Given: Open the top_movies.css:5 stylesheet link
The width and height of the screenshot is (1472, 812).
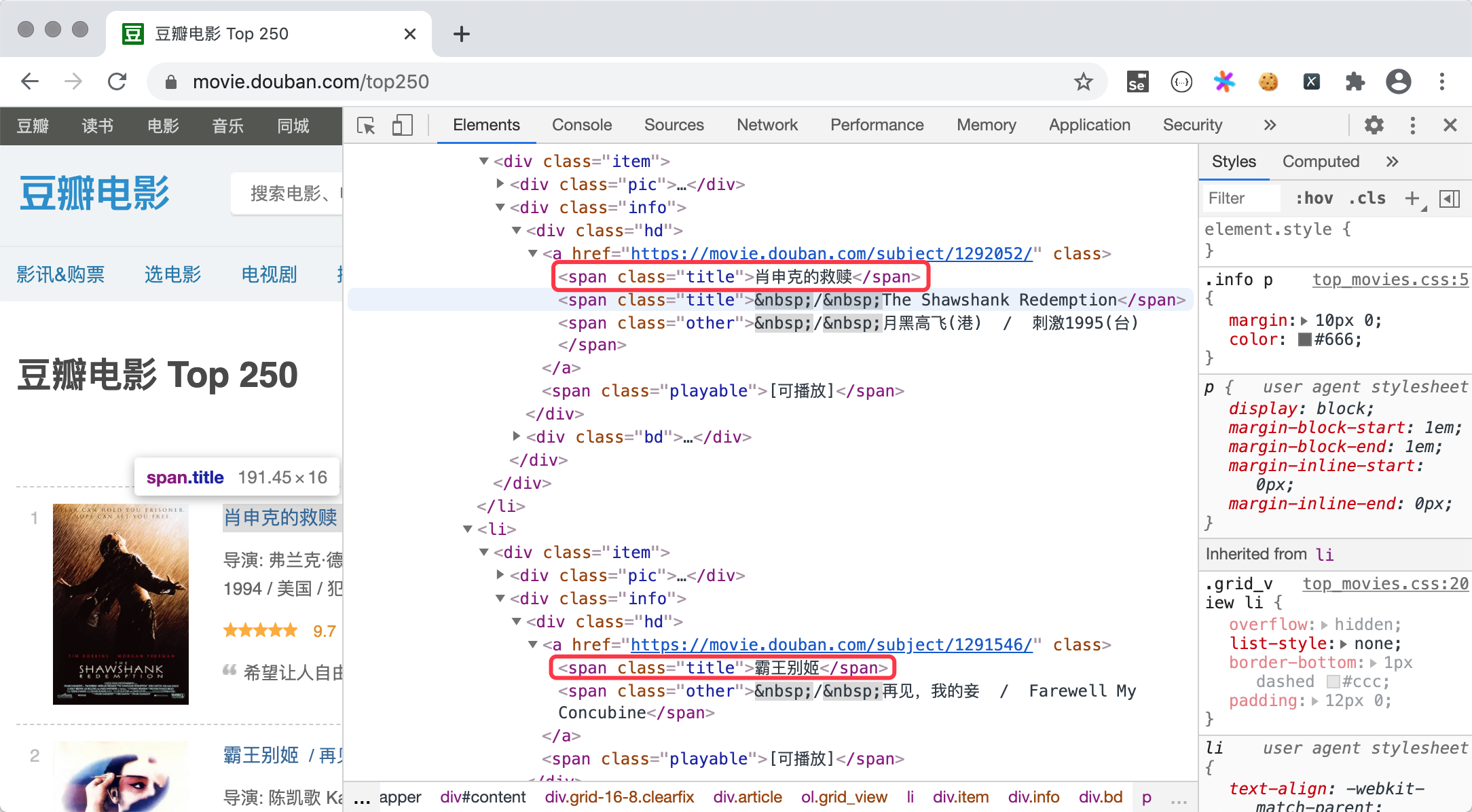Looking at the screenshot, I should [1389, 279].
